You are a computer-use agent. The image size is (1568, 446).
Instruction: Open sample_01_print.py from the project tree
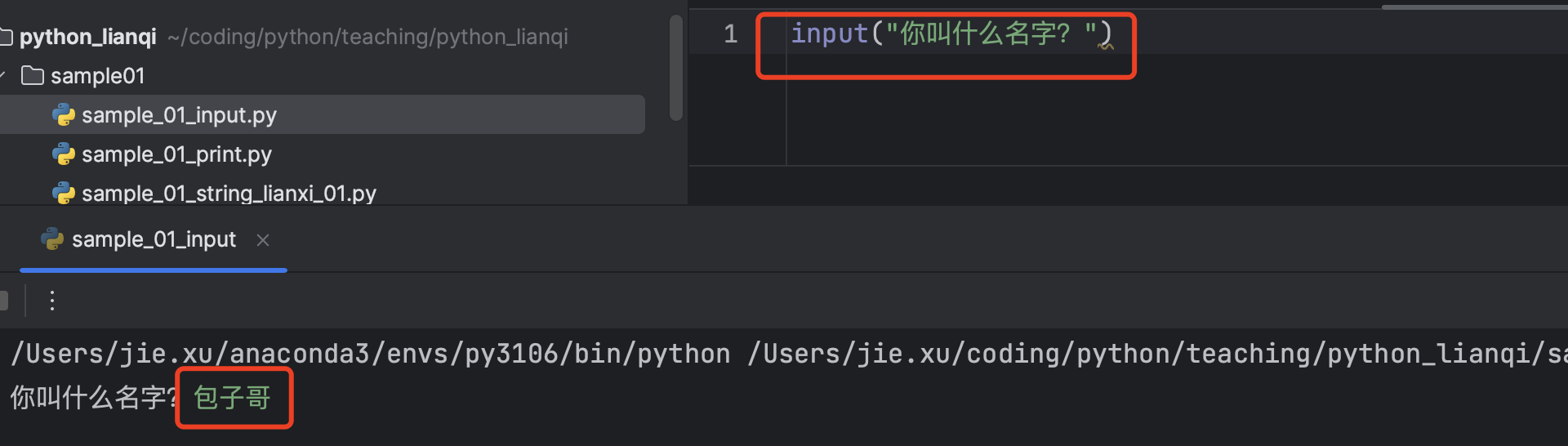tap(176, 154)
